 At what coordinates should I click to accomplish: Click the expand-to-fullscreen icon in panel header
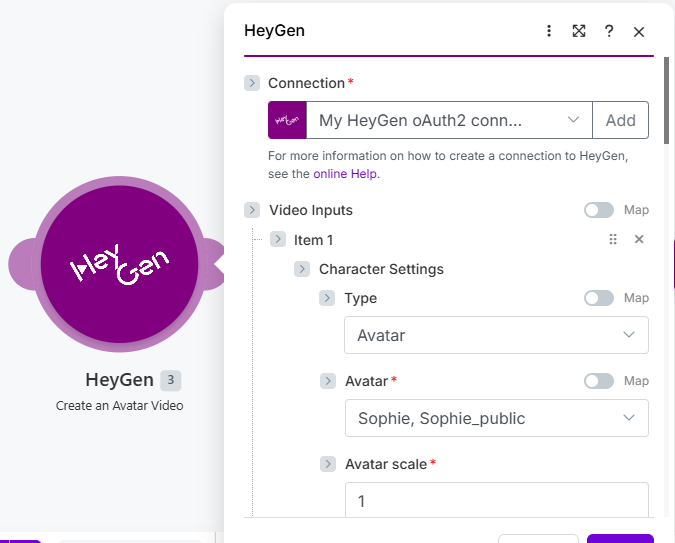click(x=579, y=31)
